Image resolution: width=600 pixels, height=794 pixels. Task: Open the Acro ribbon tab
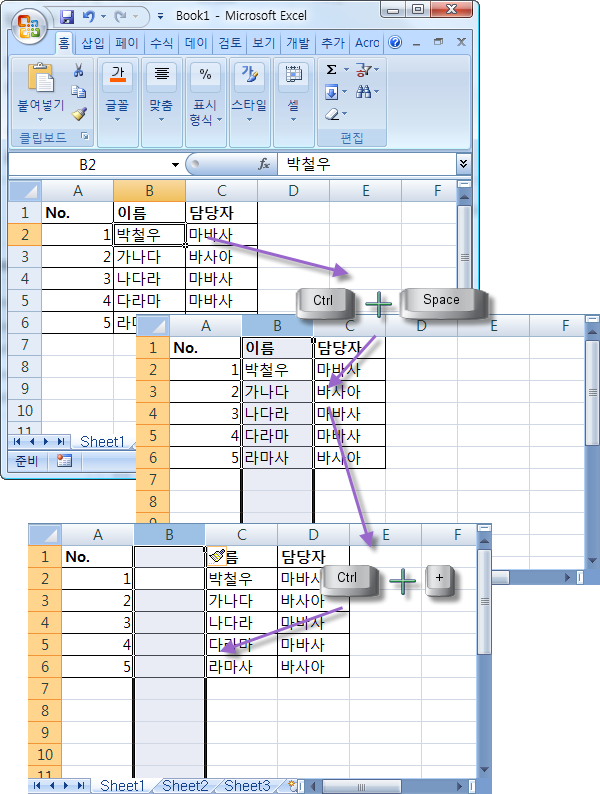click(x=367, y=43)
